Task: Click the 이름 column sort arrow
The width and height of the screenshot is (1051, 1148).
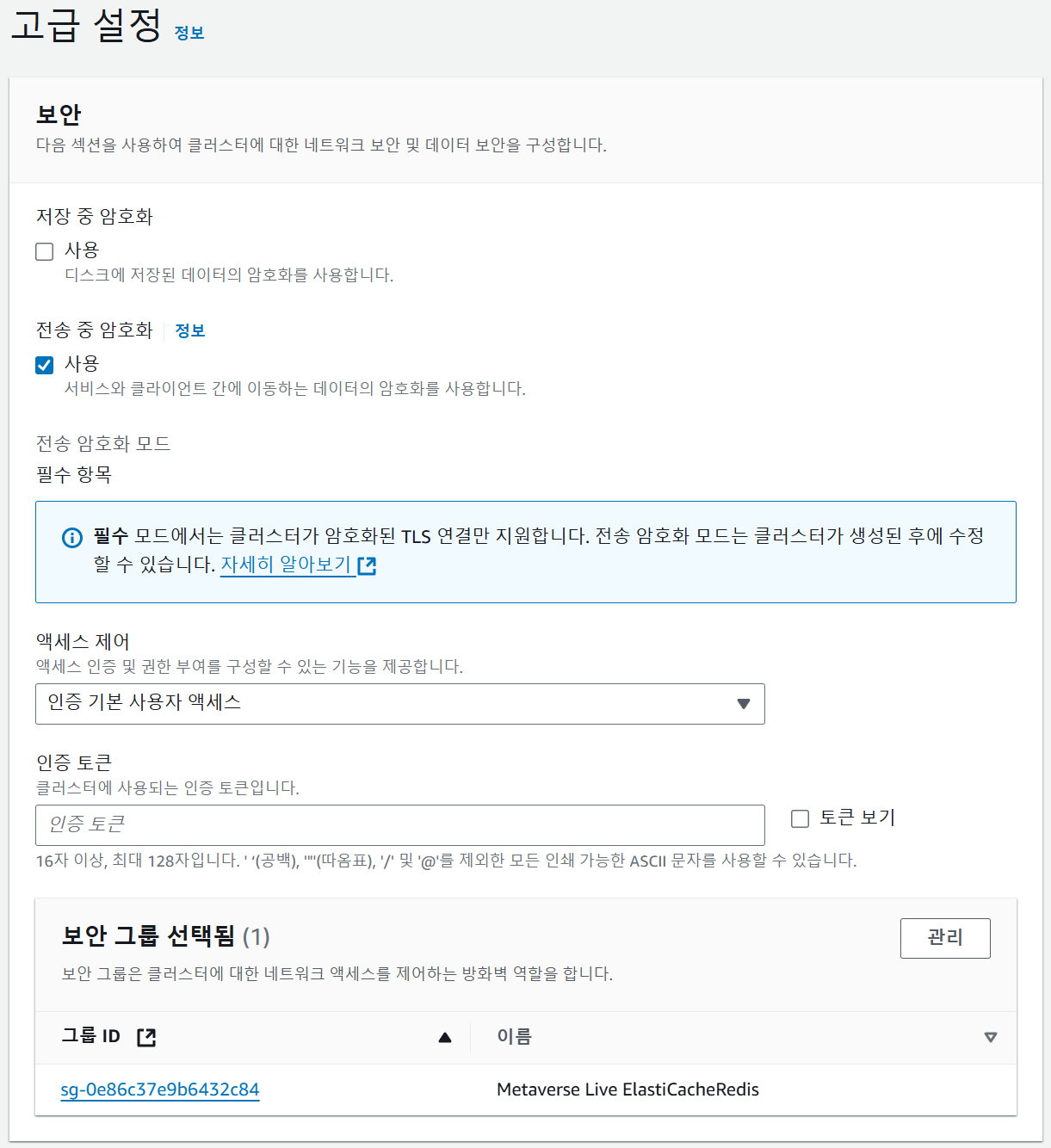Action: click(990, 1037)
